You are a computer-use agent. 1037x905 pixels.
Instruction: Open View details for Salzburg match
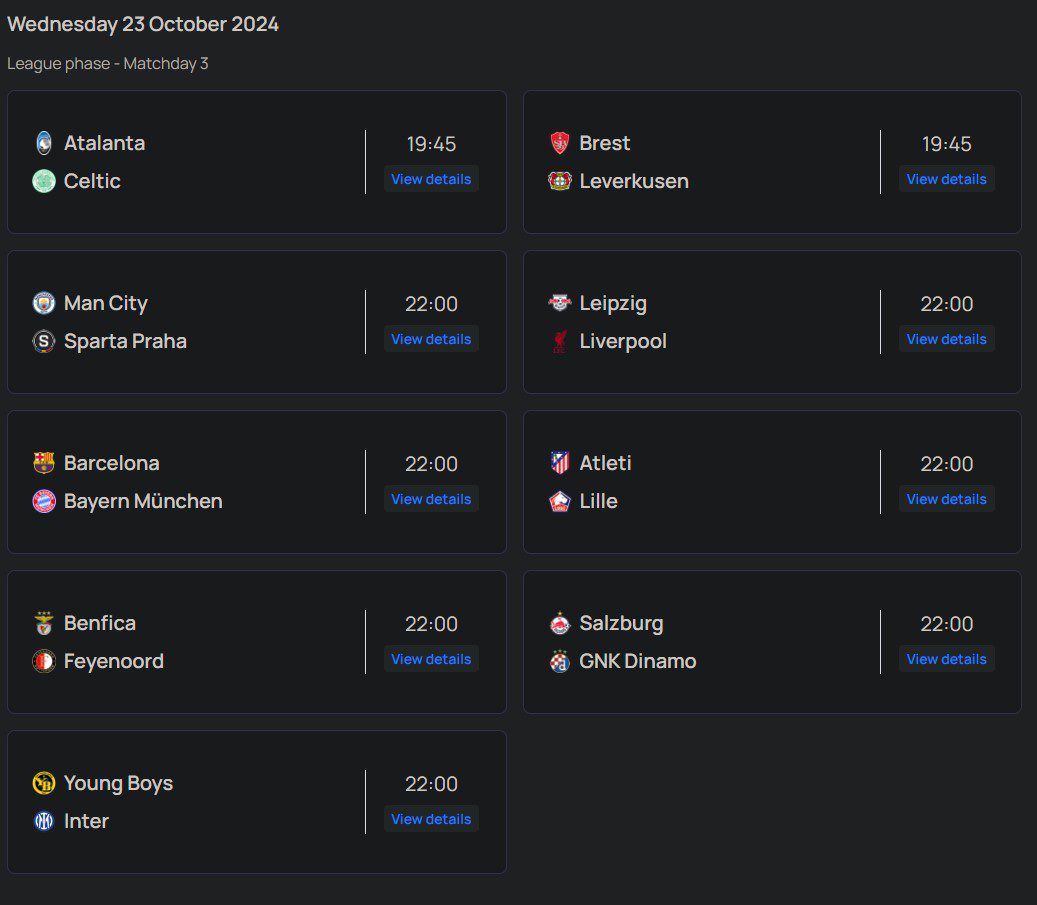(x=946, y=659)
